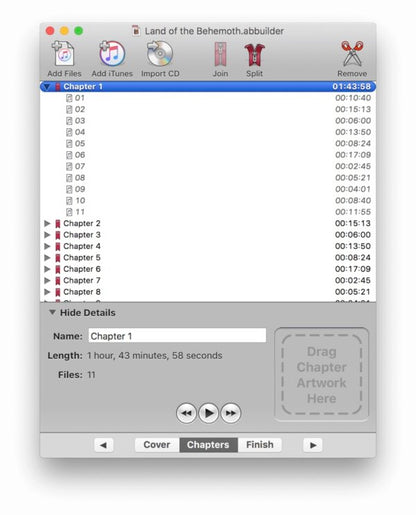Viewport: 416px width, 515px height.
Task: Click the Add iTunes toolbar icon
Action: pyautogui.click(x=112, y=54)
